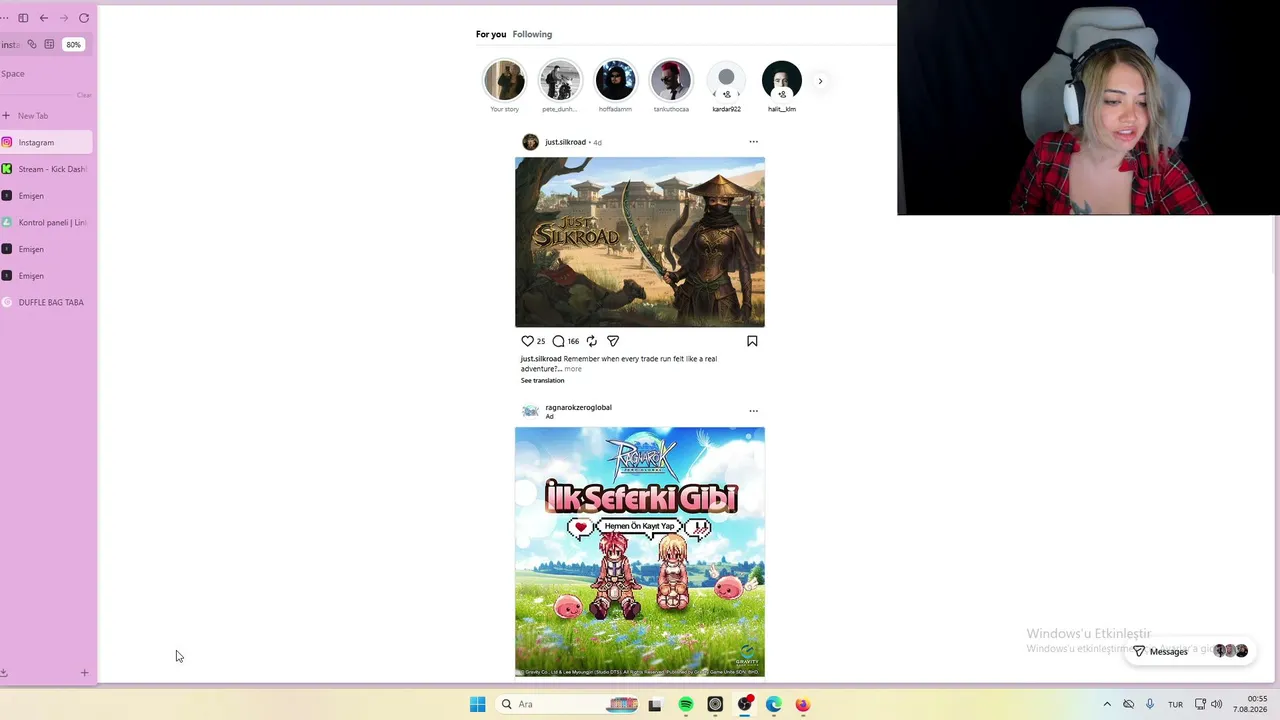
Task: Open Windows Start menu
Action: tap(478, 705)
